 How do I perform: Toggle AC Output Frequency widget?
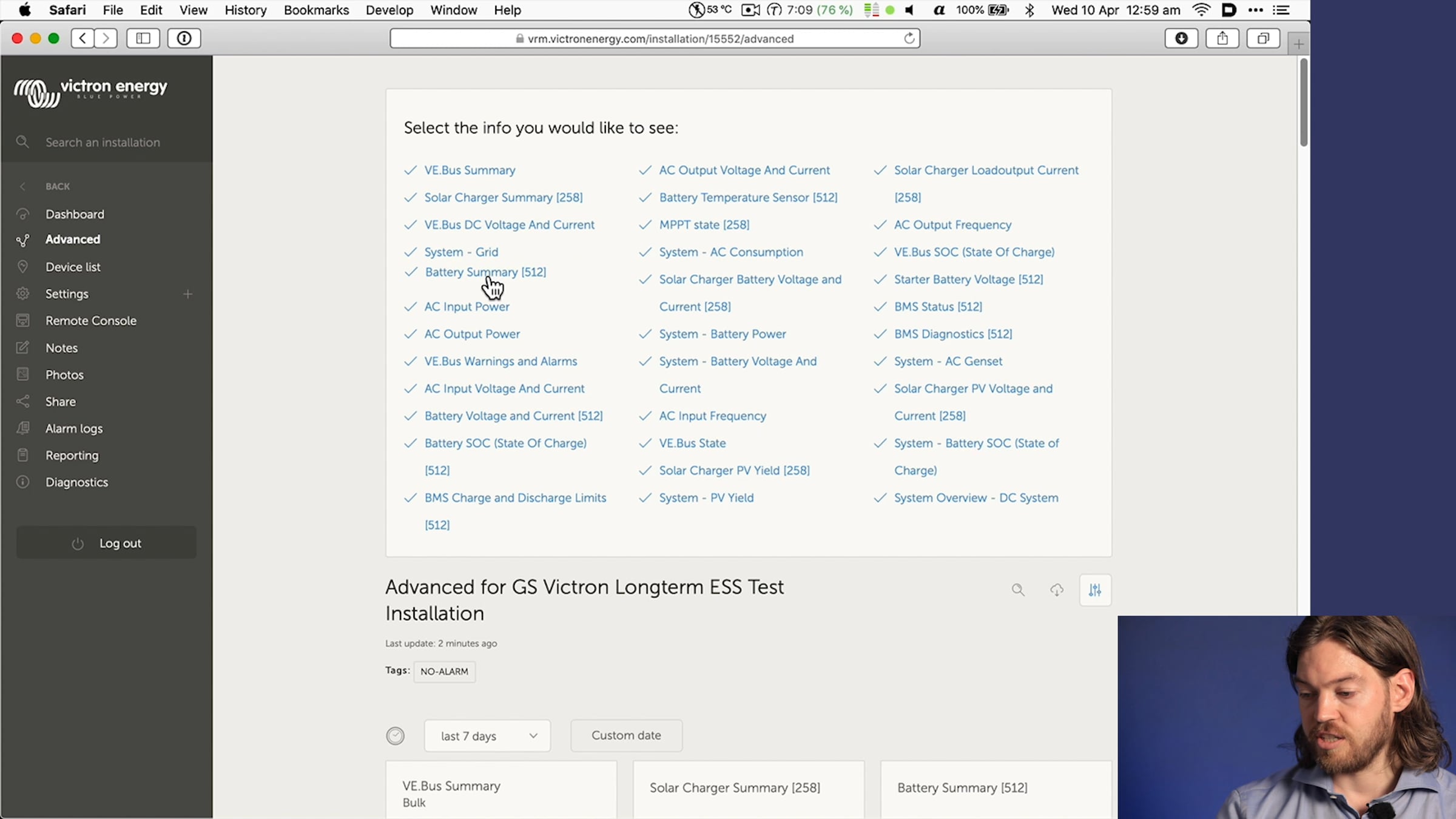point(952,225)
